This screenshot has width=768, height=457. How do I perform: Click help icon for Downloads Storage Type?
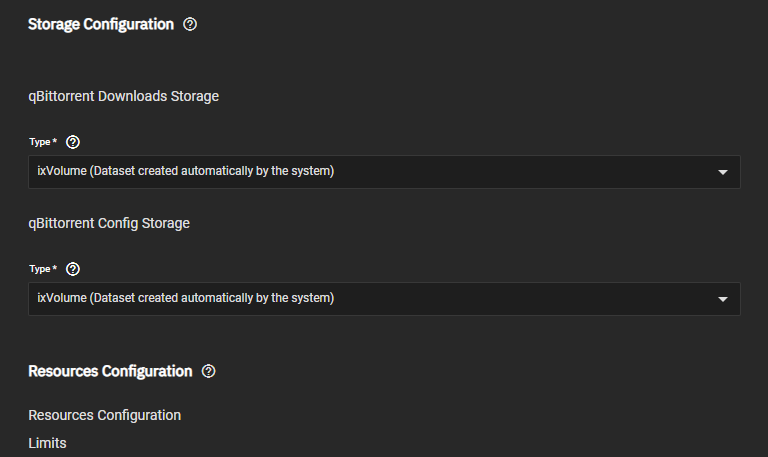[x=72, y=142]
